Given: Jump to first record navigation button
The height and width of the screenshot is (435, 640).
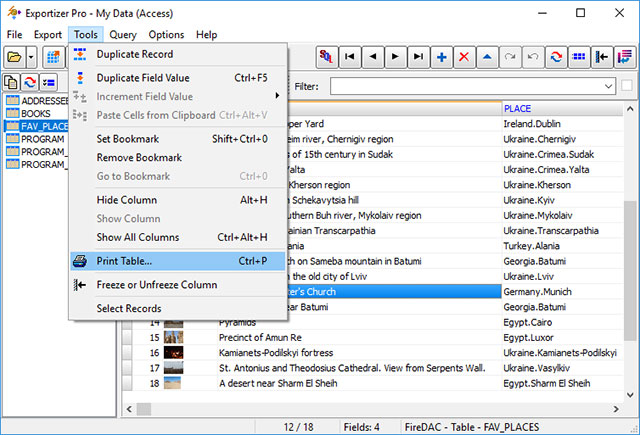Looking at the screenshot, I should pos(351,57).
